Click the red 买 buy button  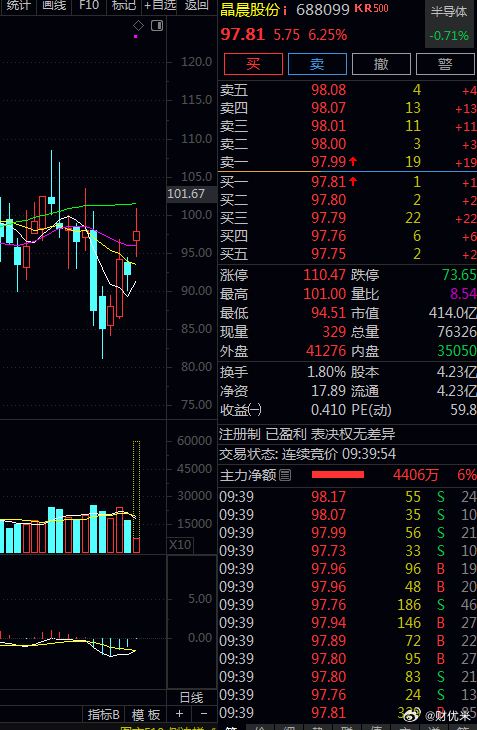[x=253, y=64]
